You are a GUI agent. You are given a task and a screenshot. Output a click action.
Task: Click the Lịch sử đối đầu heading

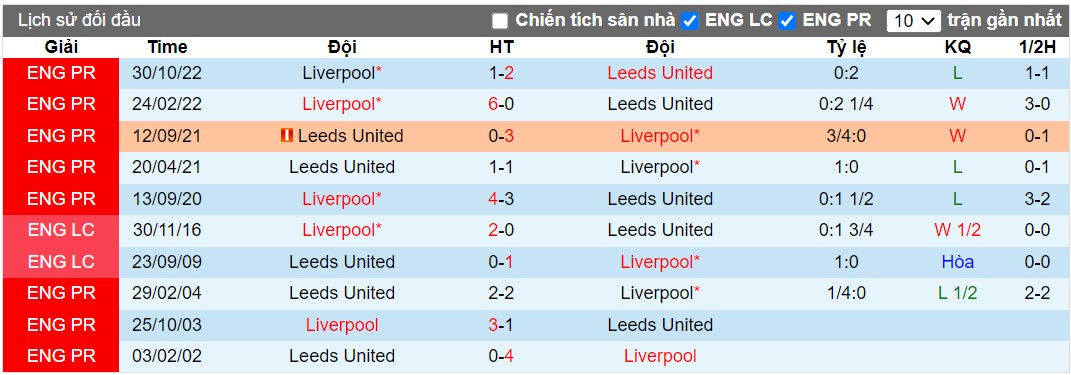tap(79, 20)
